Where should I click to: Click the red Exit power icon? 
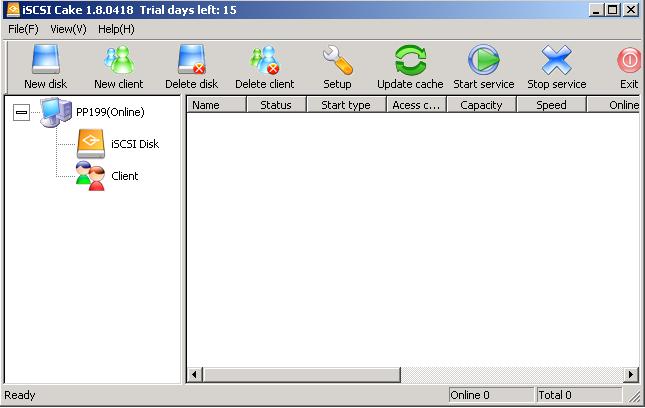tap(629, 60)
